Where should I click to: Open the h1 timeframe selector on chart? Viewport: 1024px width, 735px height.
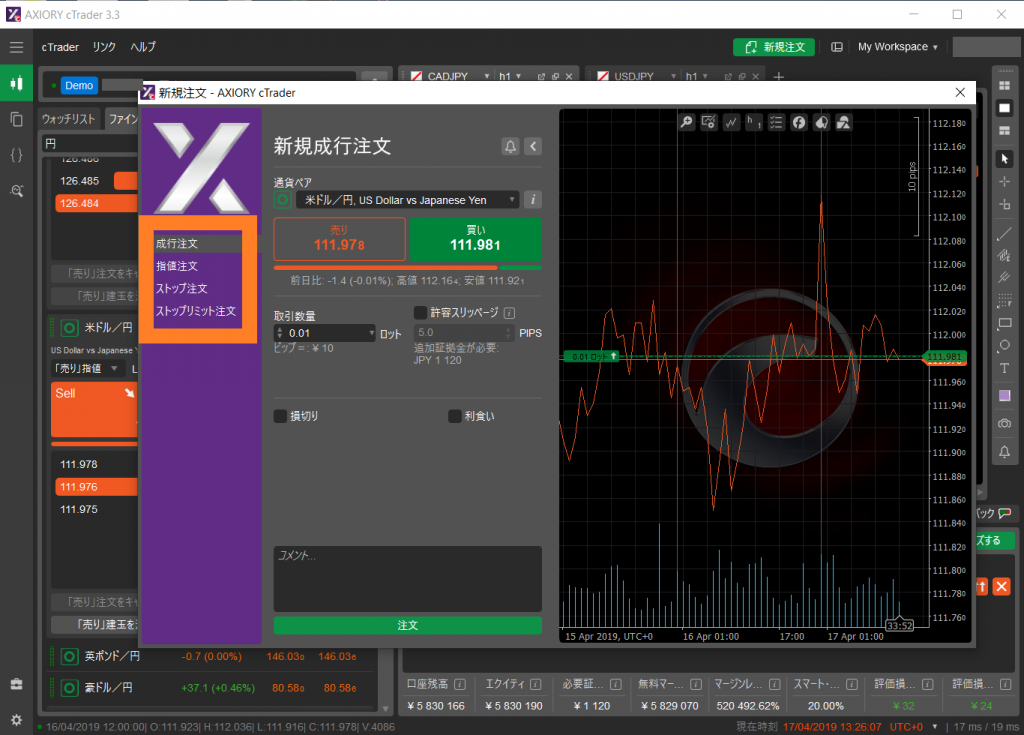point(754,122)
